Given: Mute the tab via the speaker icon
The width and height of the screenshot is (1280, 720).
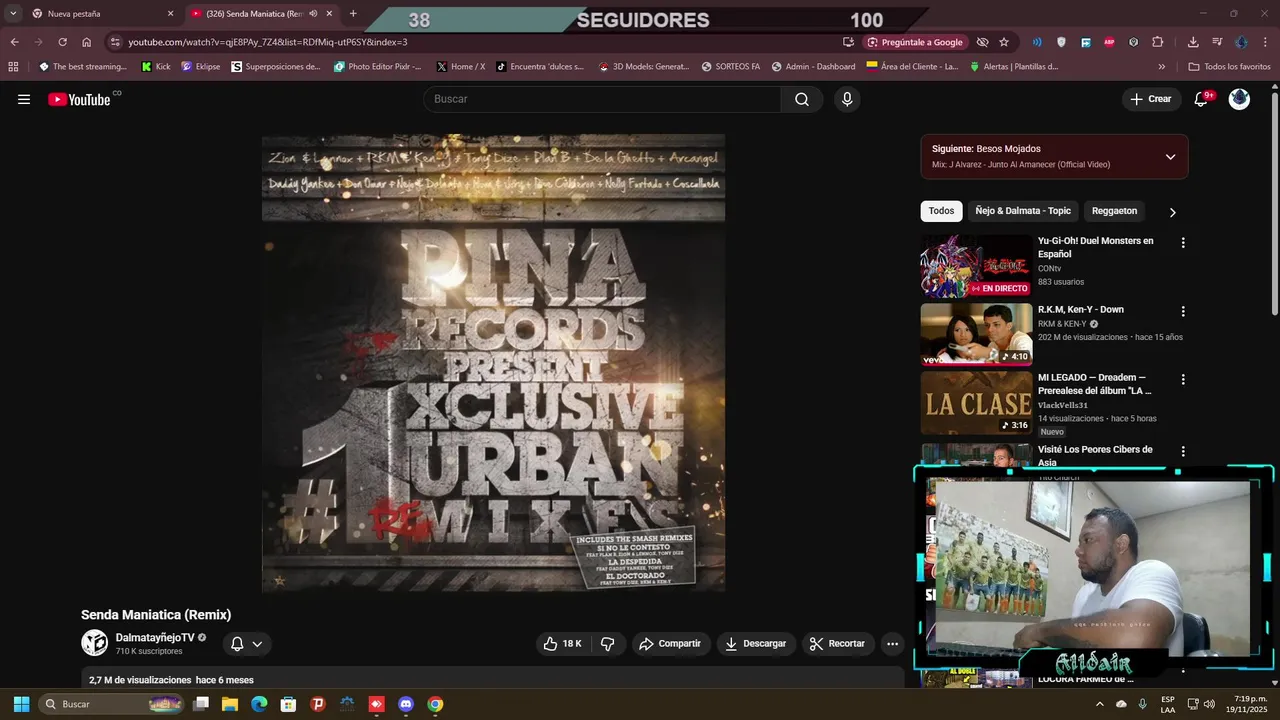Looking at the screenshot, I should point(313,13).
